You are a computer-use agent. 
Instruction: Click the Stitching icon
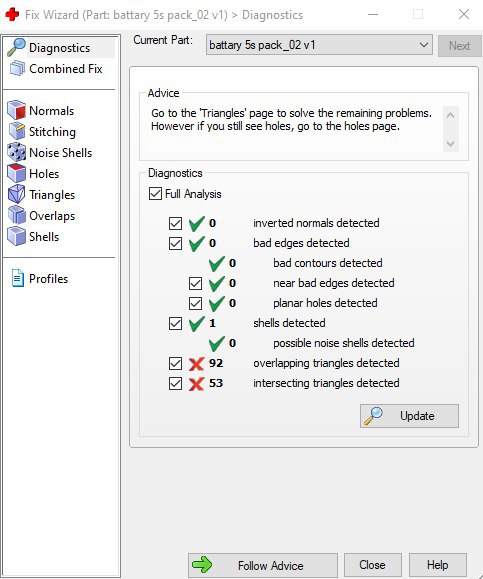16,131
